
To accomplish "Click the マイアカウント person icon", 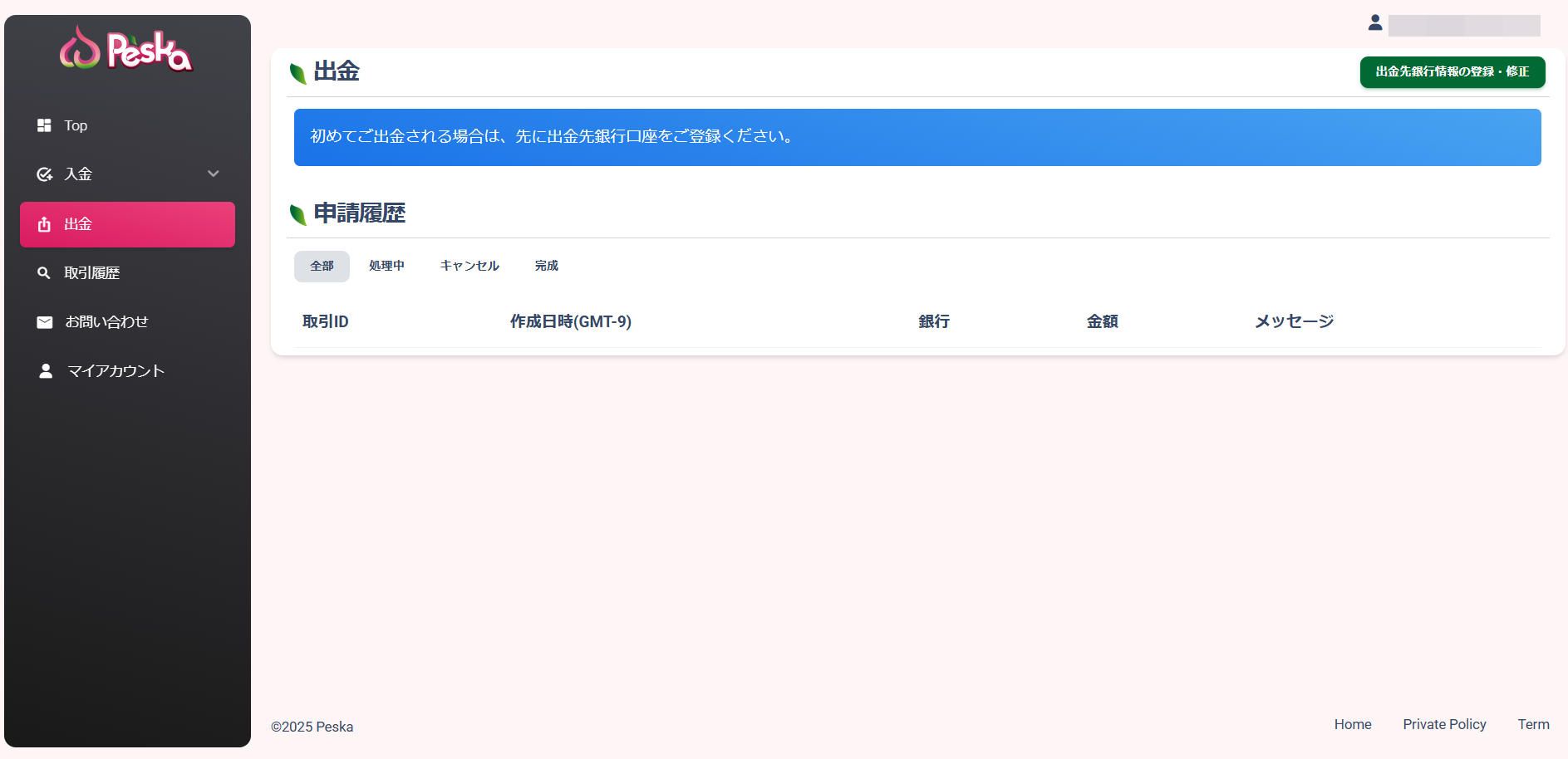I will coord(46,371).
